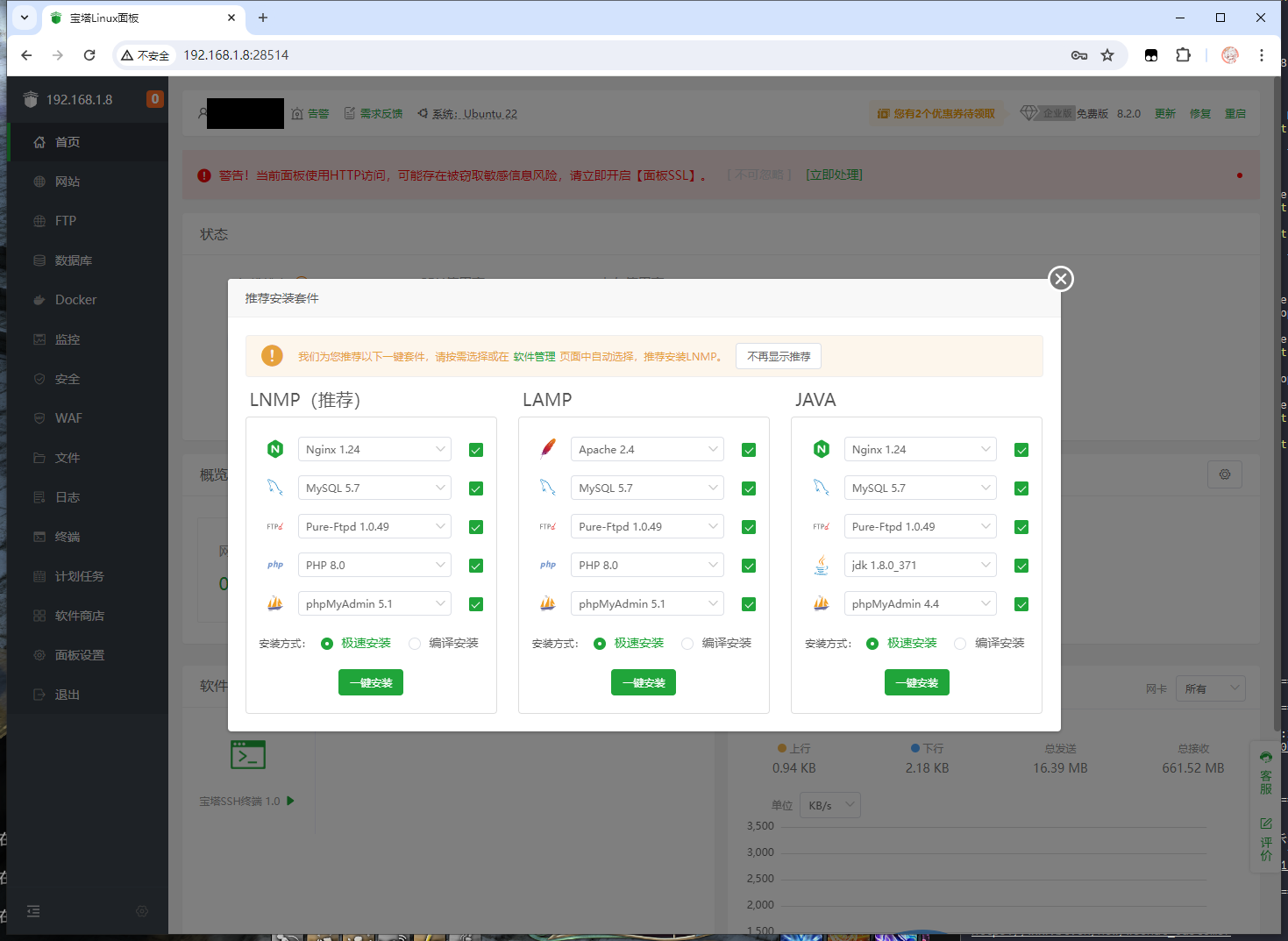1288x941 pixels.
Task: Open 网站 in the sidebar
Action: [x=88, y=182]
